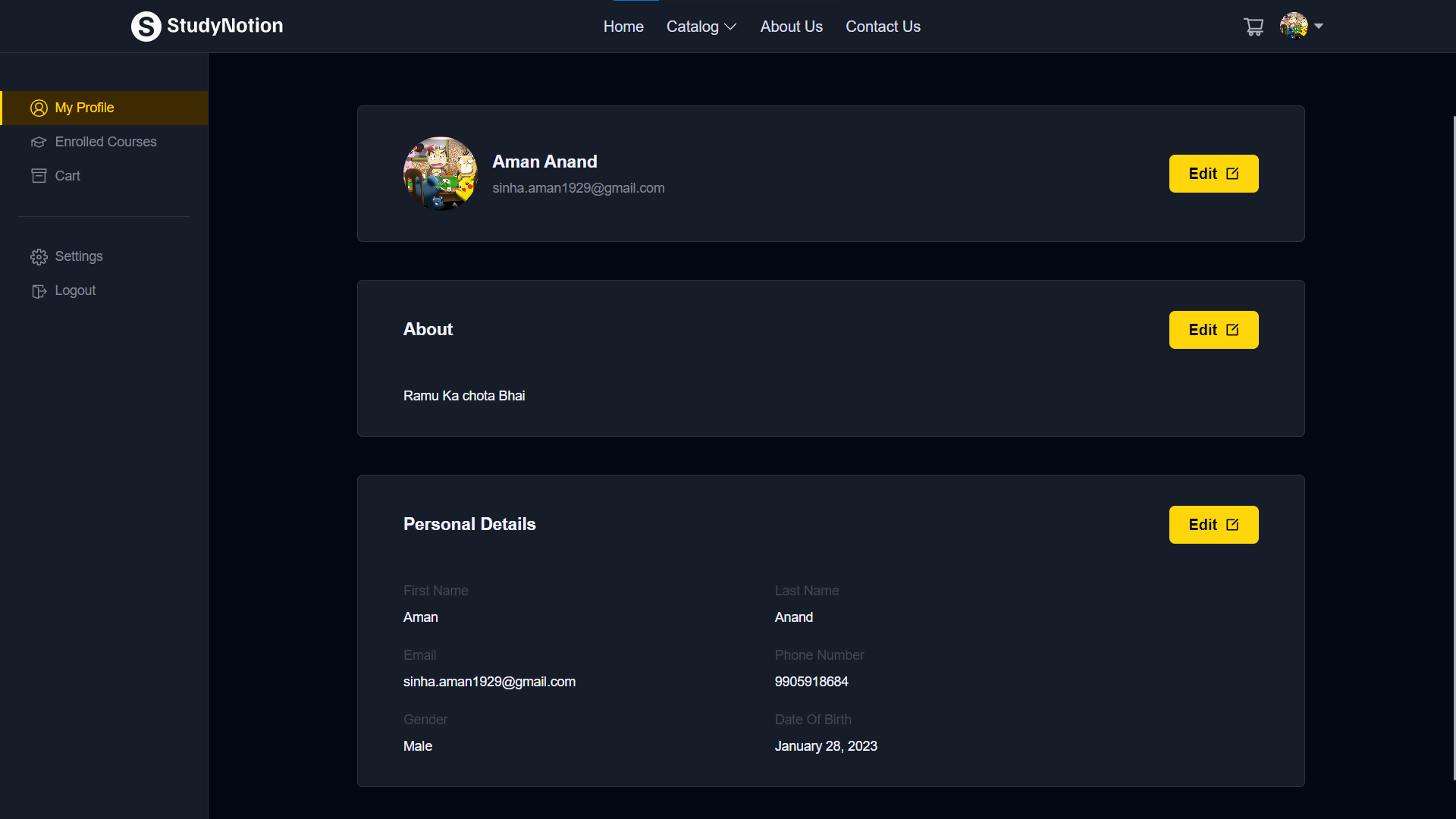Click the 'Ramu Ka chota Bhai' about text
This screenshot has width=1456, height=819.
click(463, 396)
